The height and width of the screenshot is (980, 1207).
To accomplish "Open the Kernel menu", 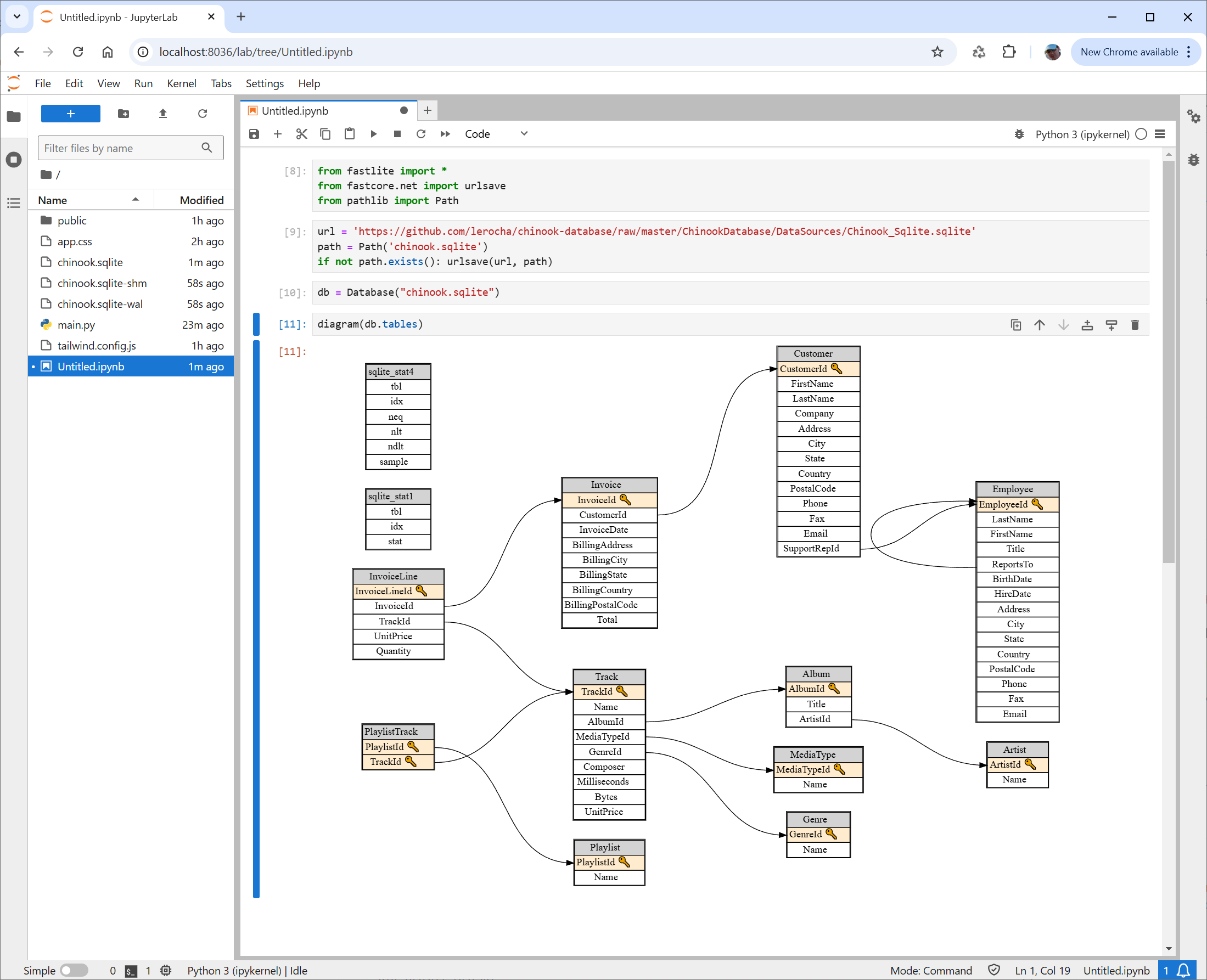I will point(181,83).
